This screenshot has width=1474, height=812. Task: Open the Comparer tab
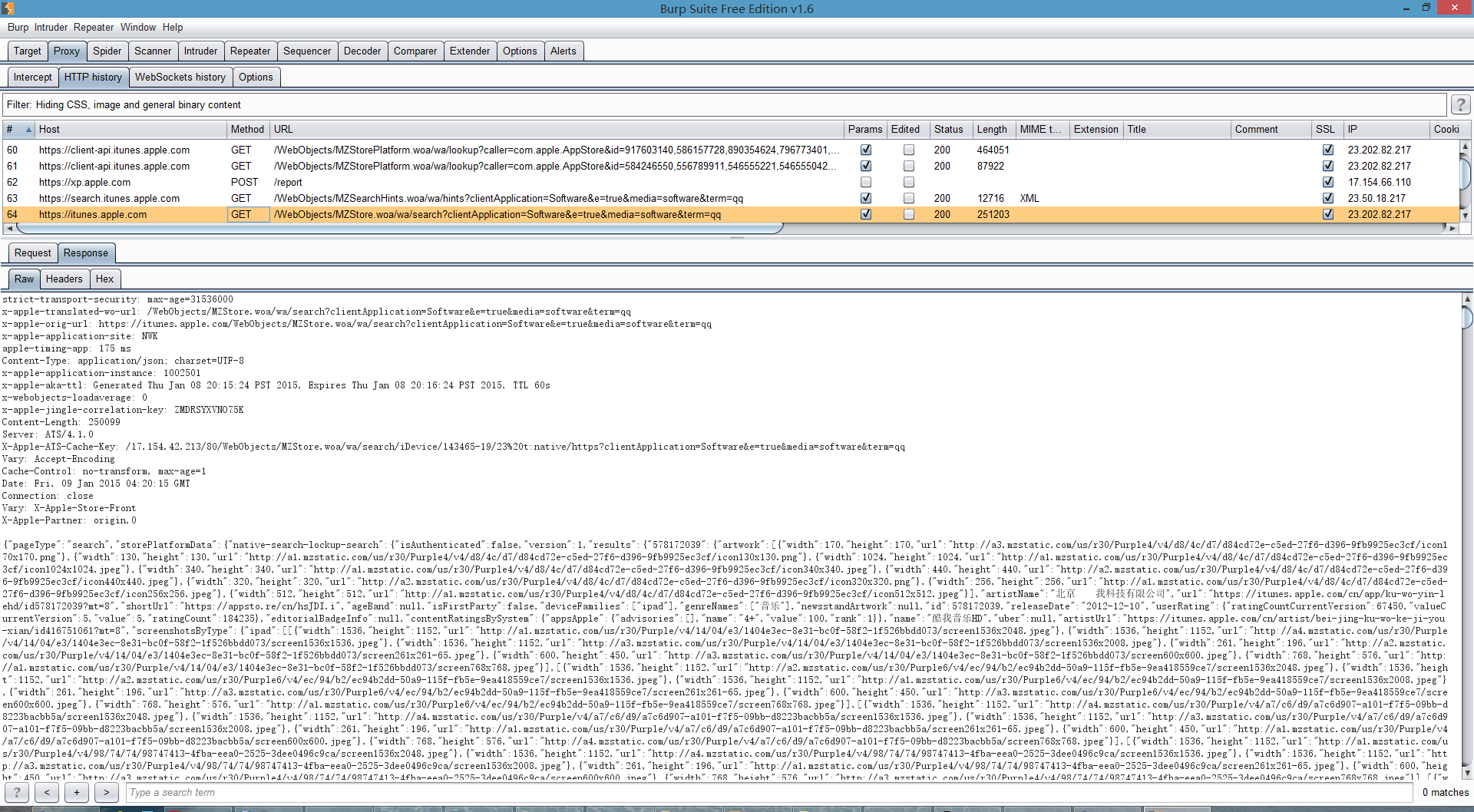[x=415, y=51]
